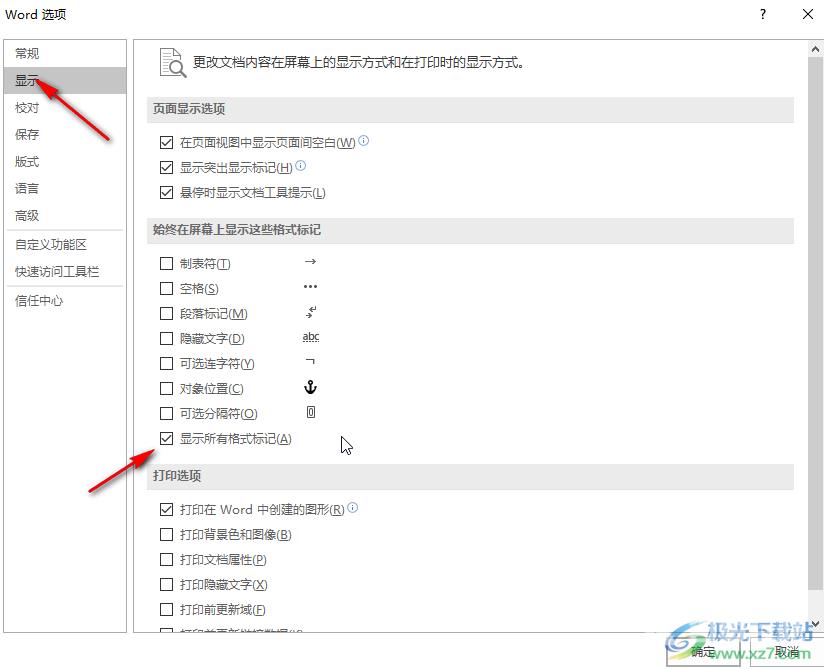Image resolution: width=824 pixels, height=670 pixels.
Task: Click the vertical scrollbar thumb
Action: point(815,323)
